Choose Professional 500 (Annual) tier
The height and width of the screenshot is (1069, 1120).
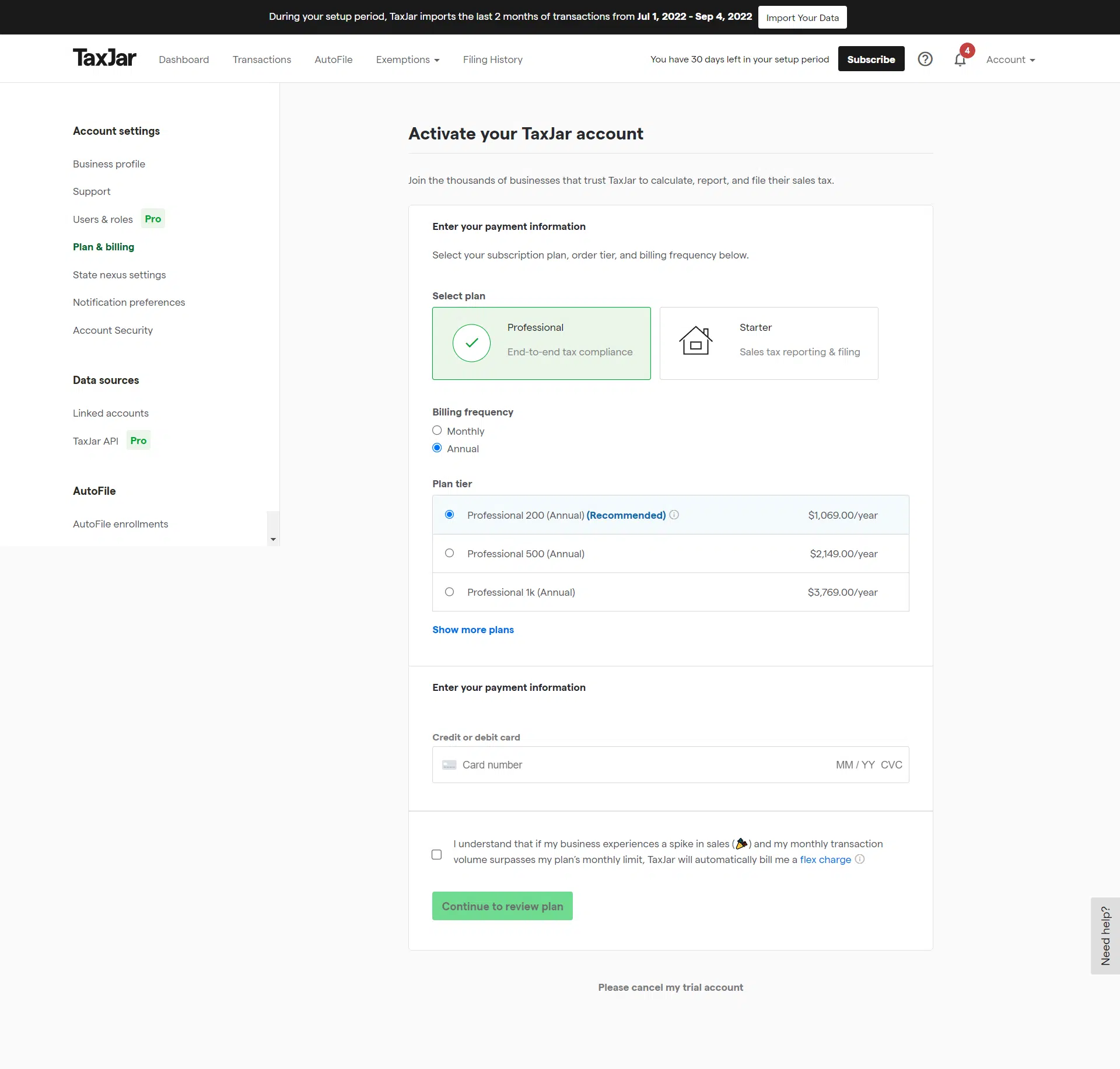click(449, 553)
